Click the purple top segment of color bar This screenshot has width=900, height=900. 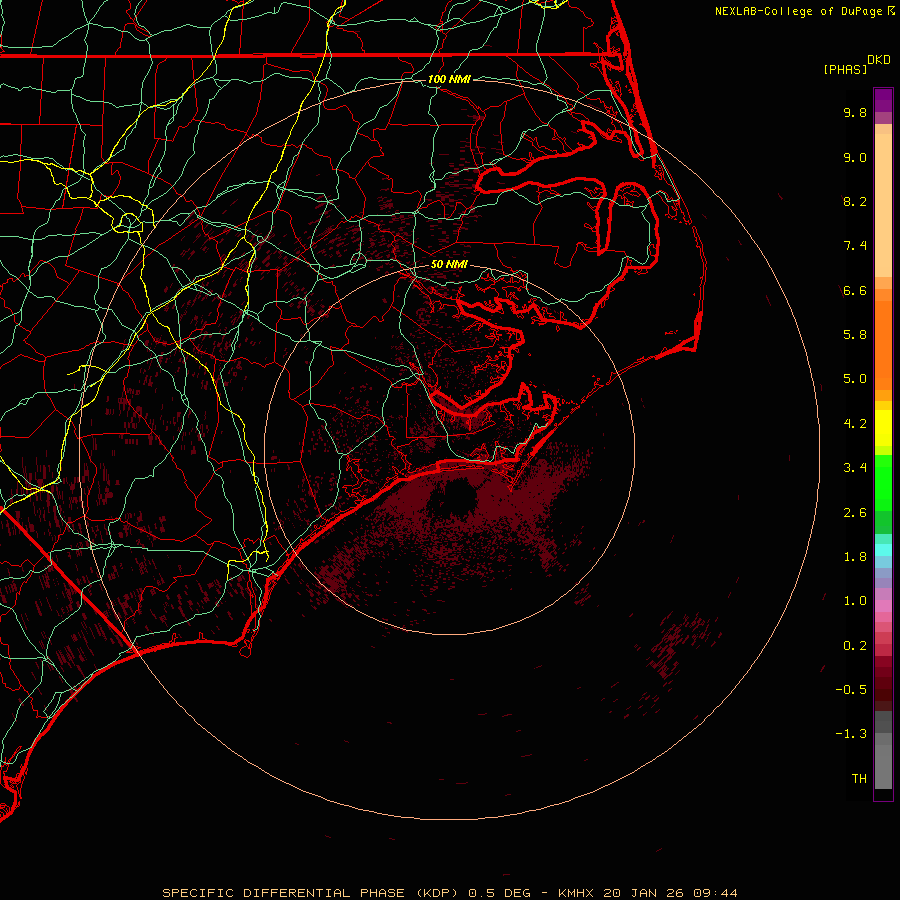tap(883, 100)
